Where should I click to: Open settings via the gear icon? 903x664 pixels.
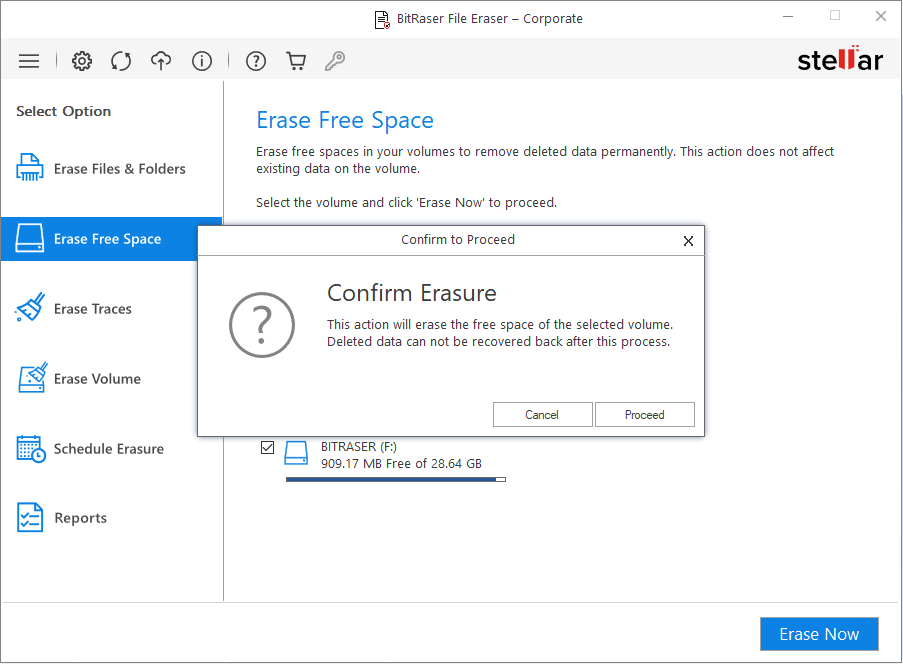click(82, 61)
